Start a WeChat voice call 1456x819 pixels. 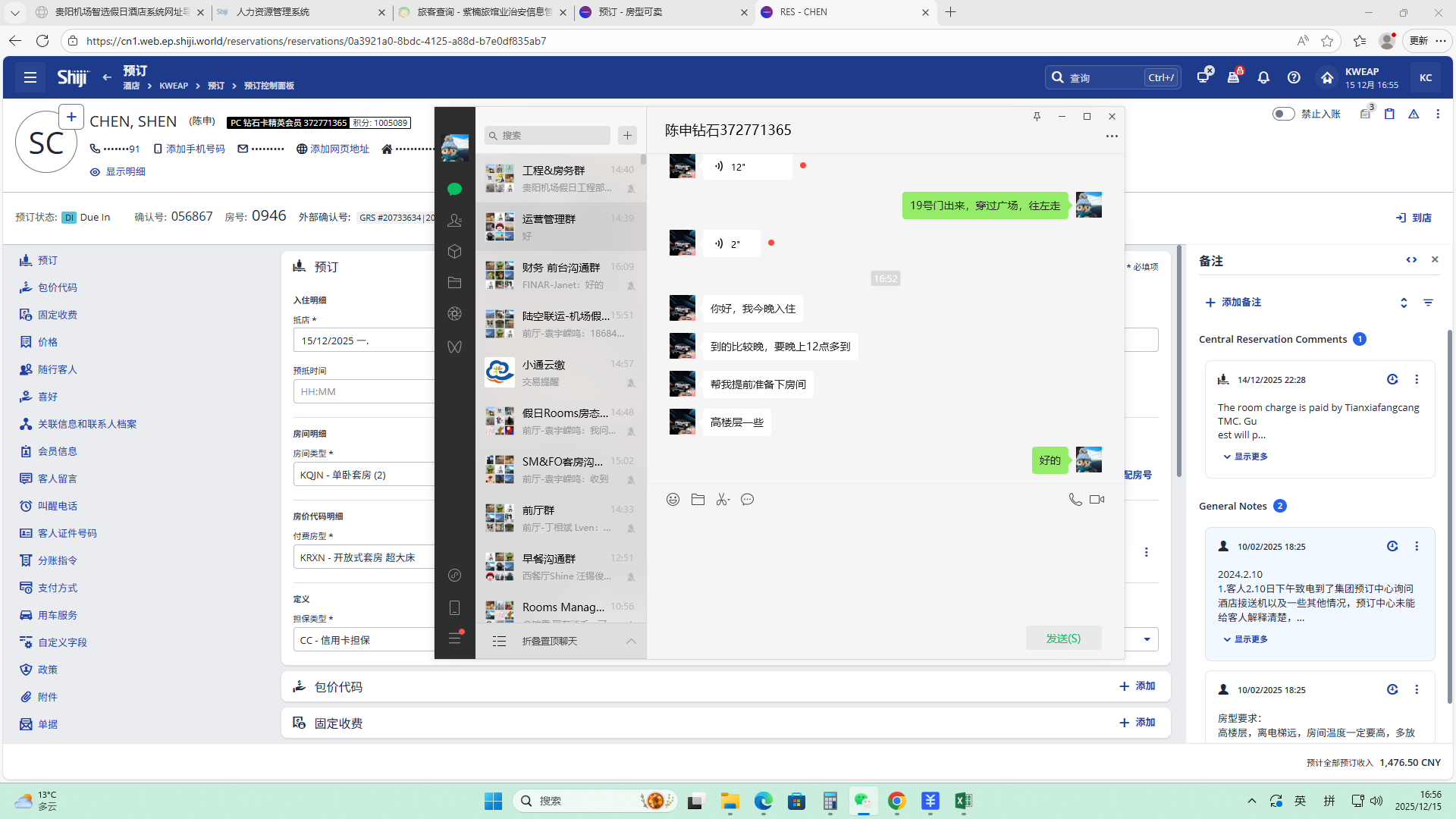click(1075, 499)
